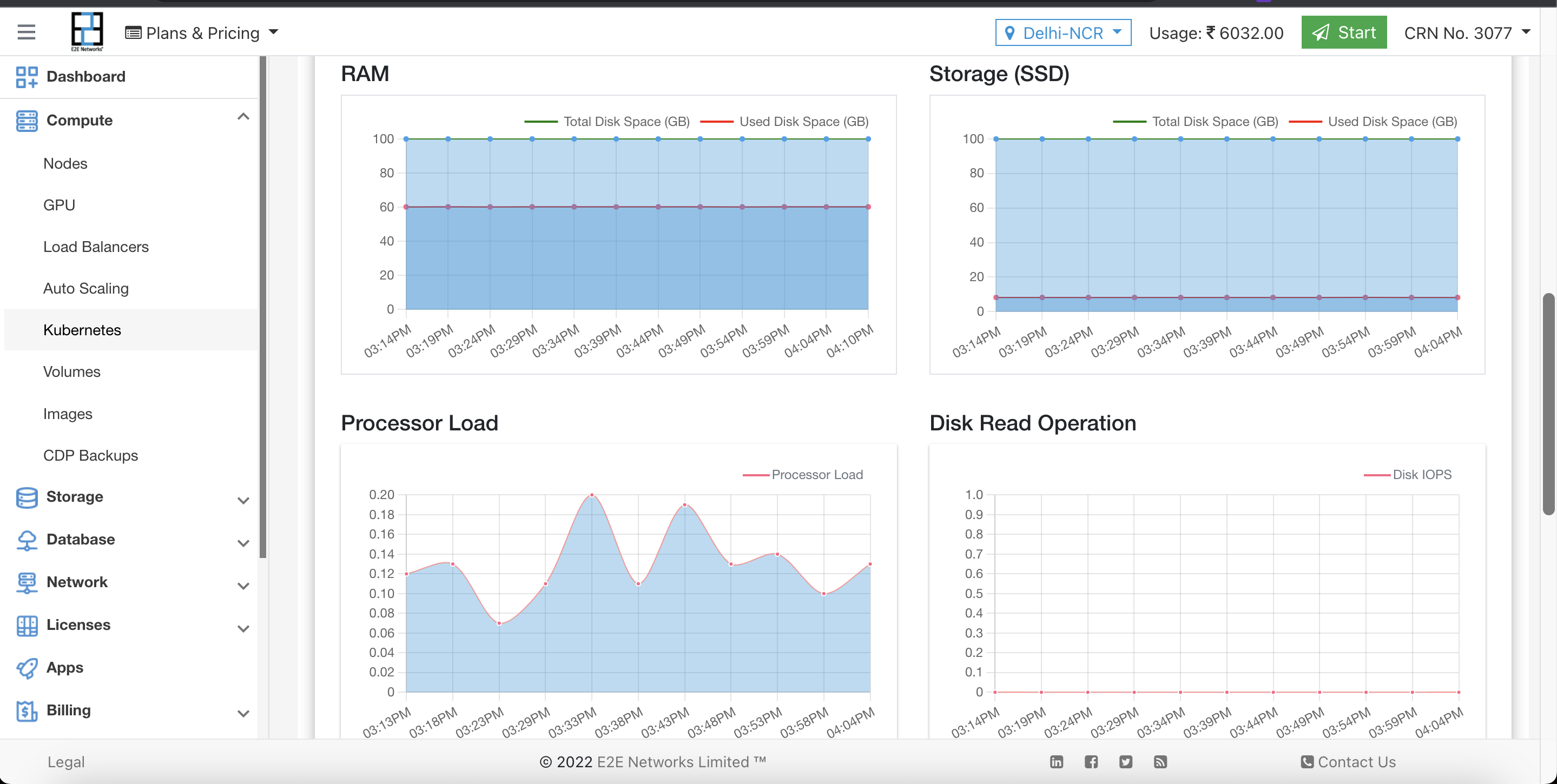Click the E2E Networks logo
This screenshot has width=1557, height=784.
point(87,31)
